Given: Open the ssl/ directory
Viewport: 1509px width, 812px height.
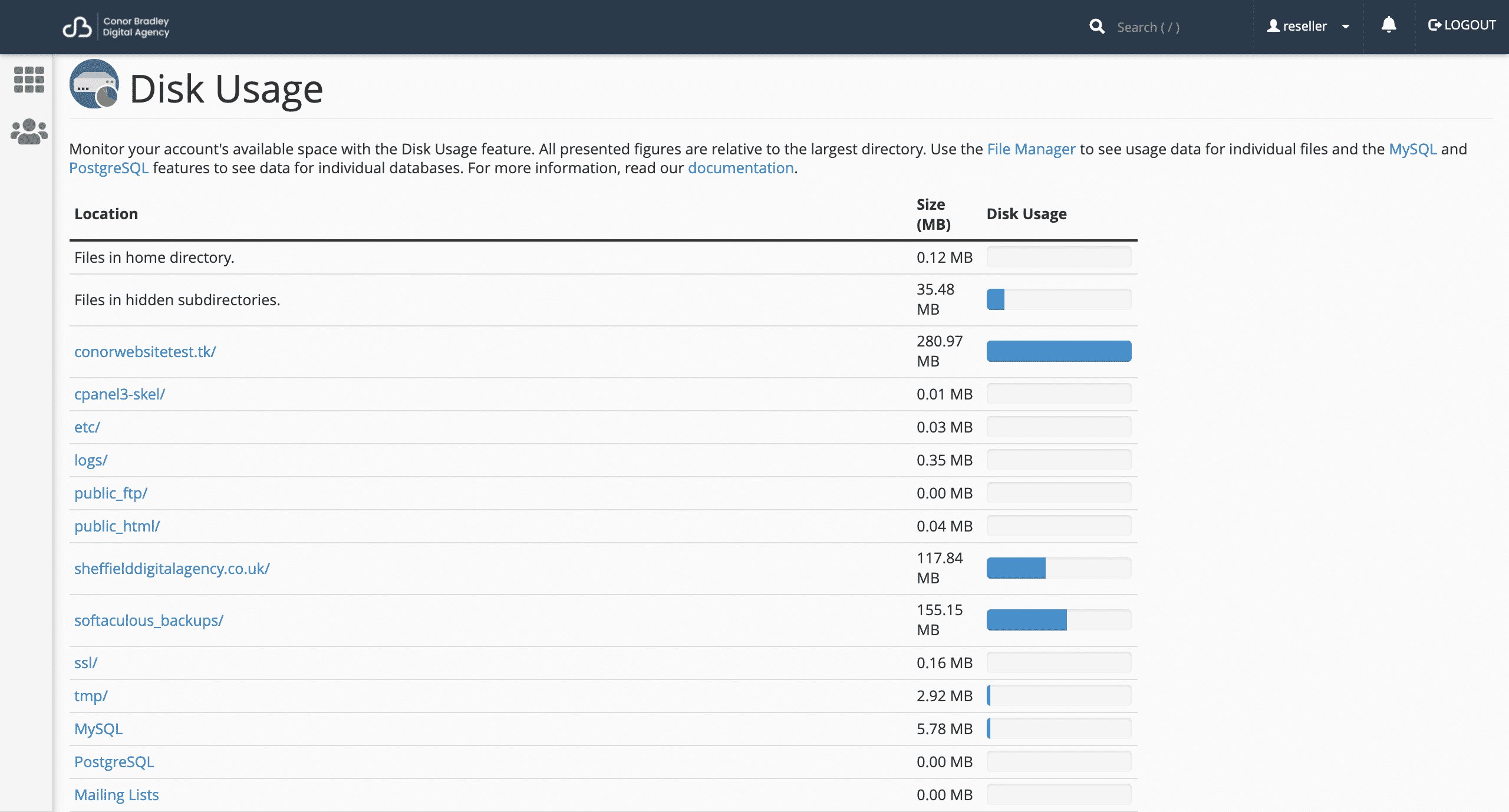Looking at the screenshot, I should (86, 663).
